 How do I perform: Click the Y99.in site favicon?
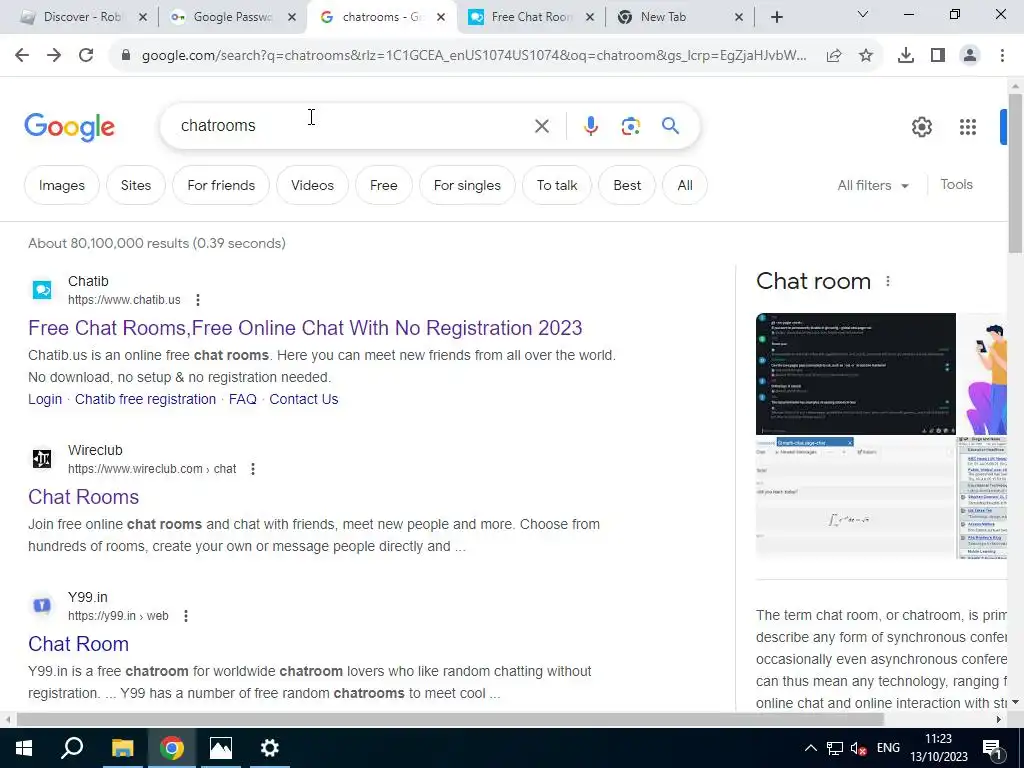tap(42, 606)
